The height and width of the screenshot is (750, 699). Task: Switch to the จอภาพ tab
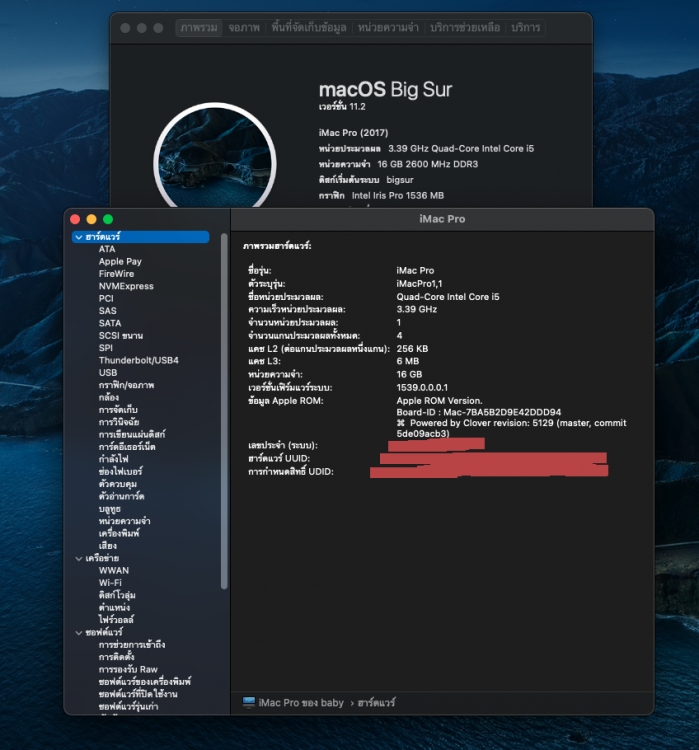pos(244,28)
